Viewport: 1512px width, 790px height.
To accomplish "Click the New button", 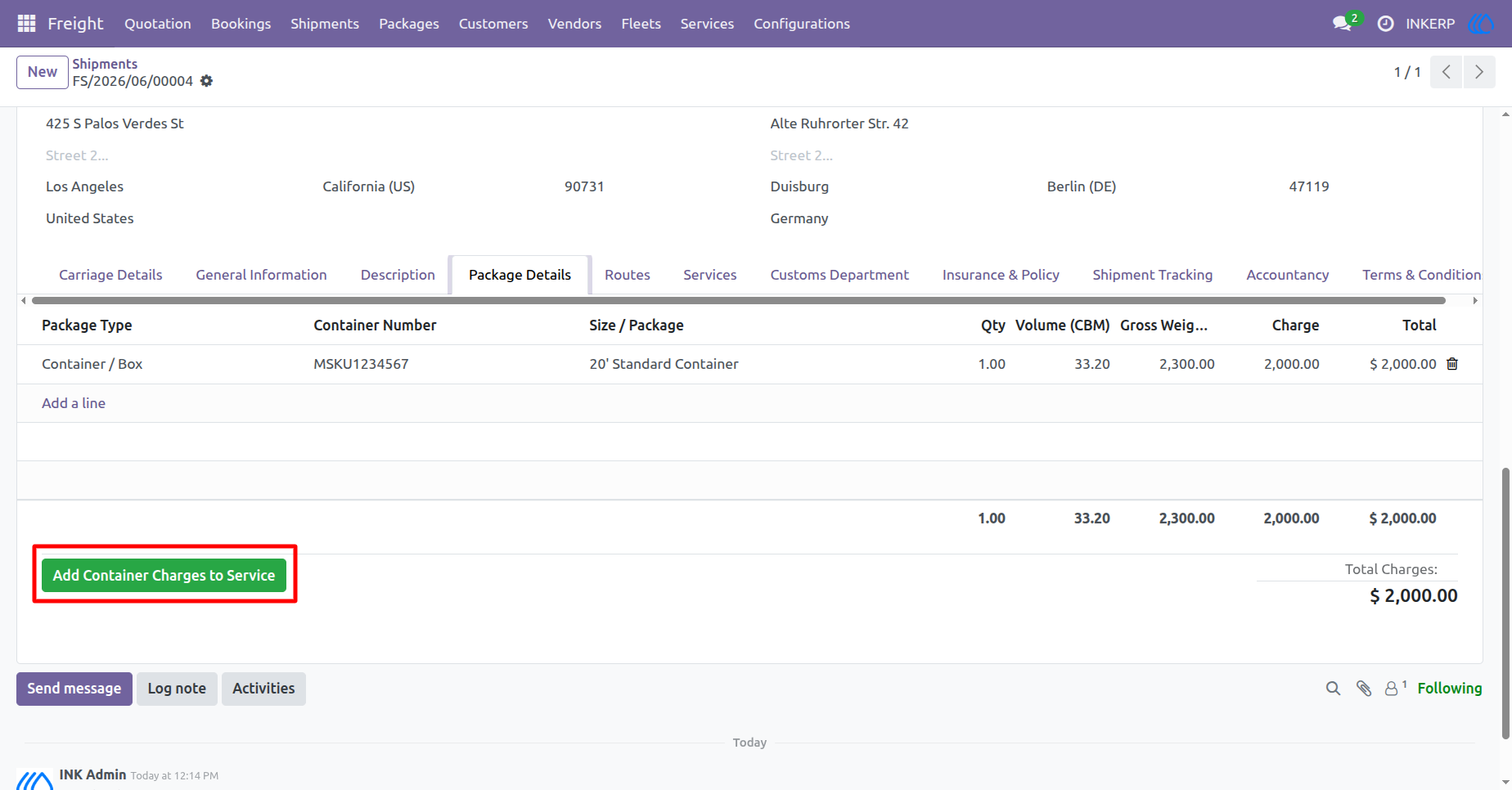I will 42,72.
